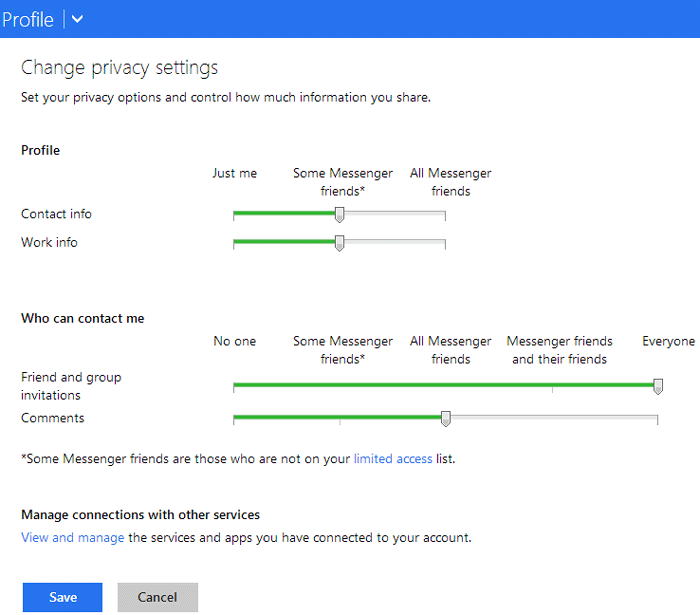Click the 'Just me' column label
The image size is (700, 615).
pos(234,173)
